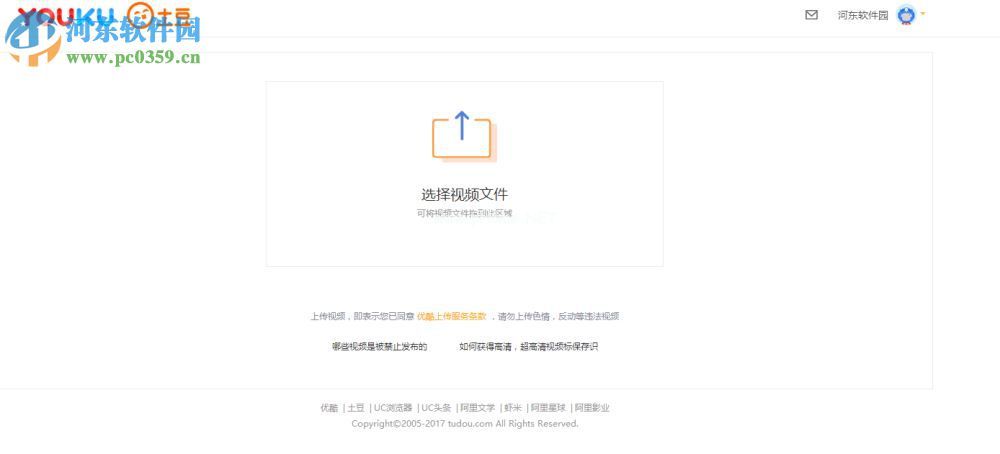Viewport: 1000px width, 454px height.
Task: Open 优酷上传服务条款 link
Action: 452,316
